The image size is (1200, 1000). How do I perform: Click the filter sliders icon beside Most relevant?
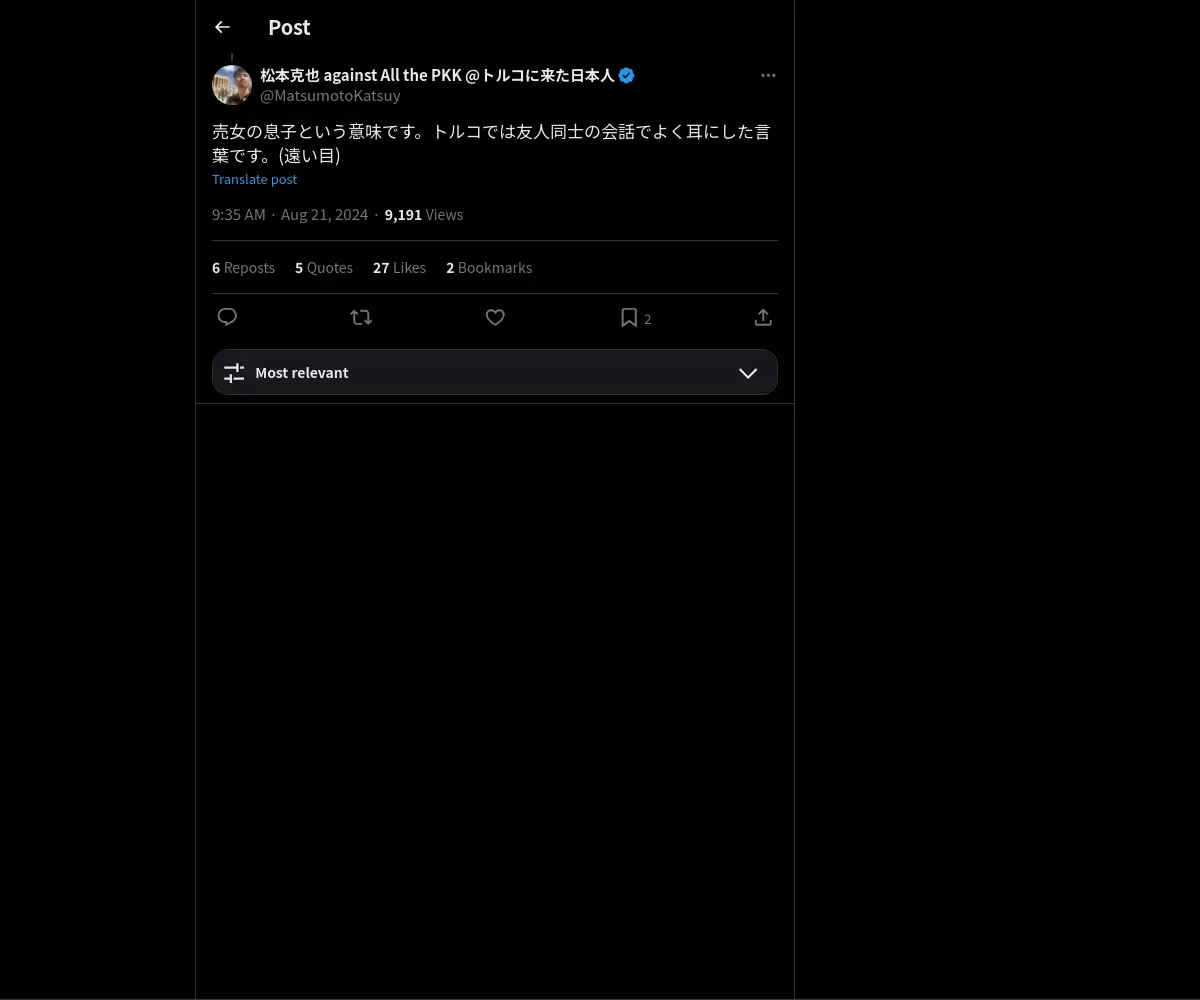pyautogui.click(x=234, y=373)
